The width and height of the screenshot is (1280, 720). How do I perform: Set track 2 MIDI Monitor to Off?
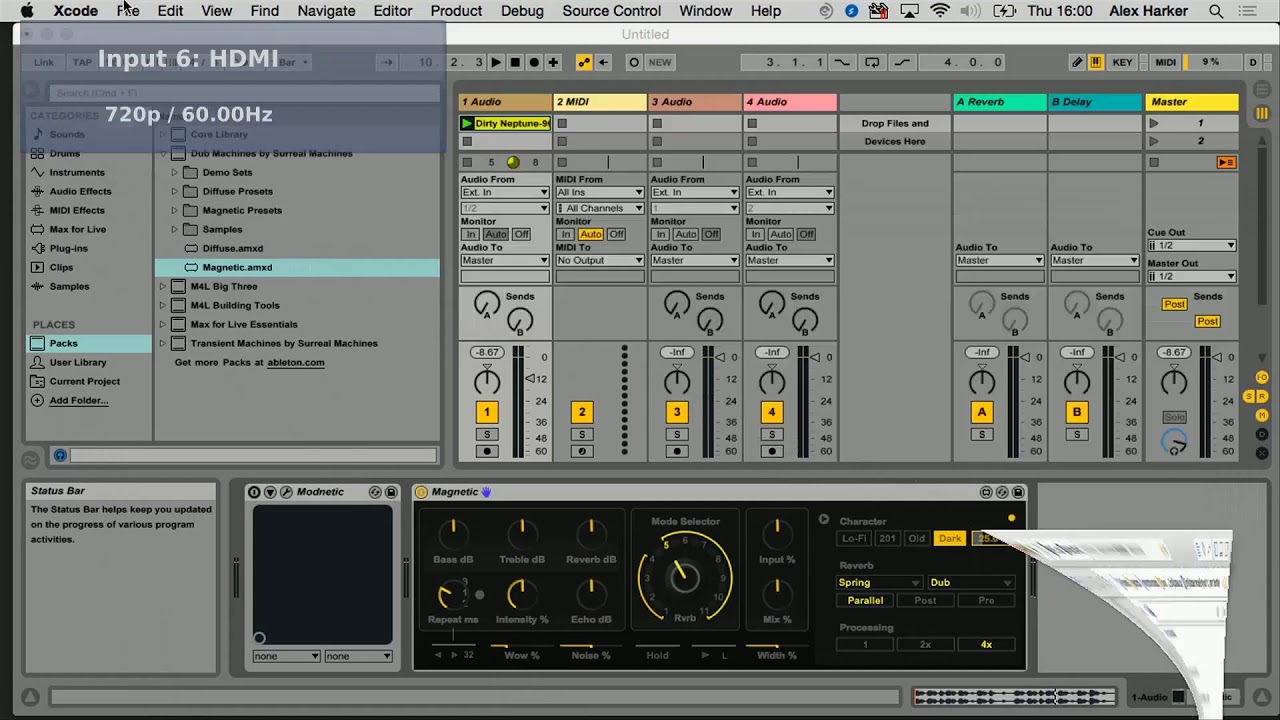pos(616,234)
